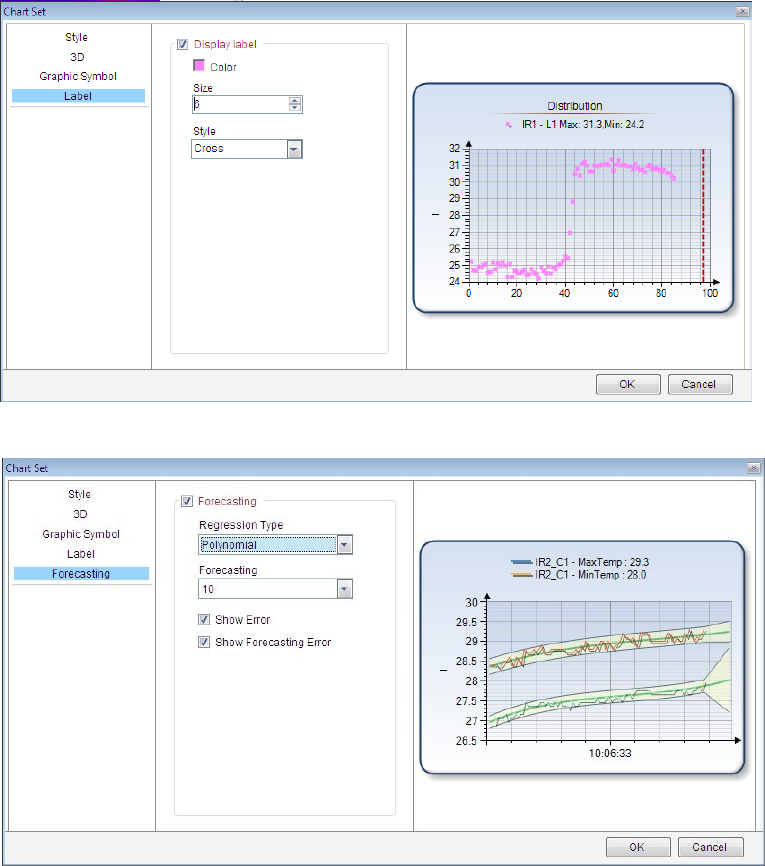Select Style in the bottom Chart Set dialog
The height and width of the screenshot is (866, 765).
[x=79, y=494]
